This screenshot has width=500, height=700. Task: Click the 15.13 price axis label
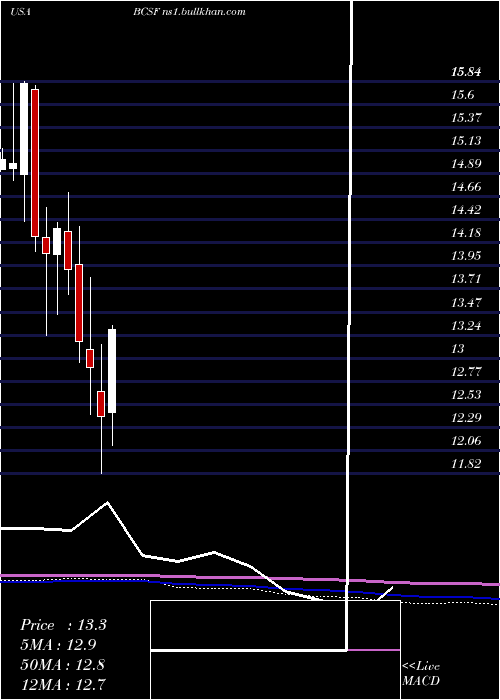pos(466,141)
